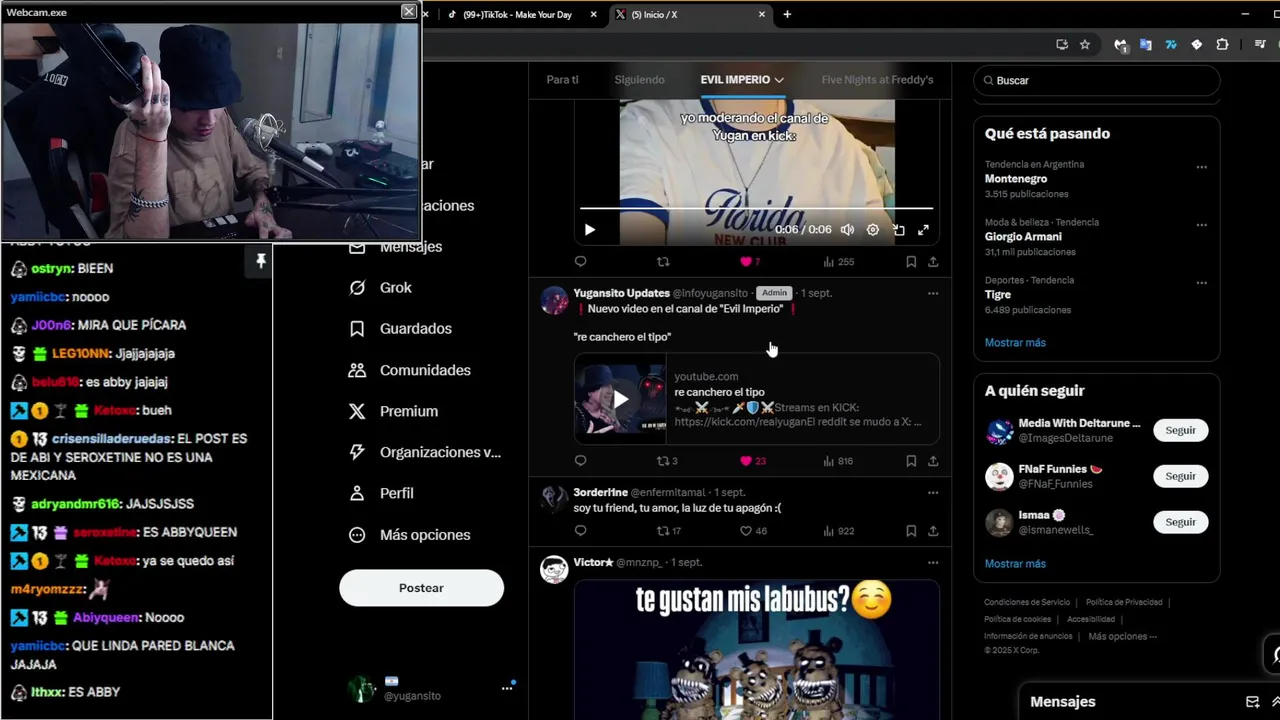Repost the Yugansito Updates post with 3 reposts
1280x720 pixels.
click(x=666, y=461)
